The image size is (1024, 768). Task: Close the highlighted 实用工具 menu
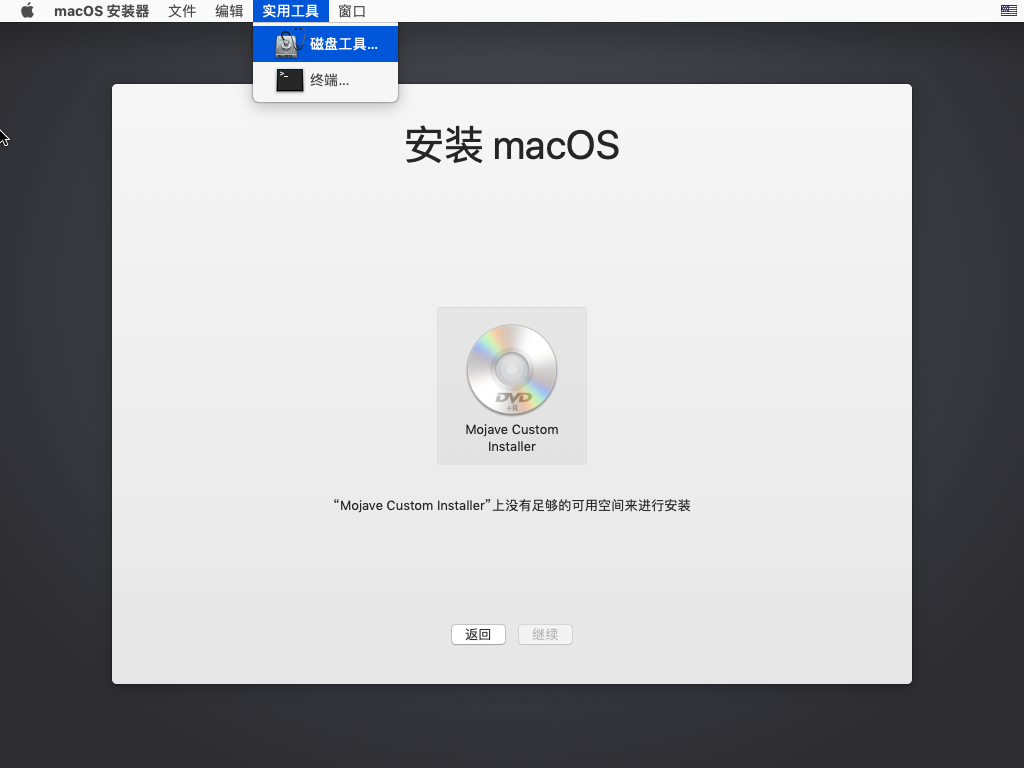tap(291, 11)
